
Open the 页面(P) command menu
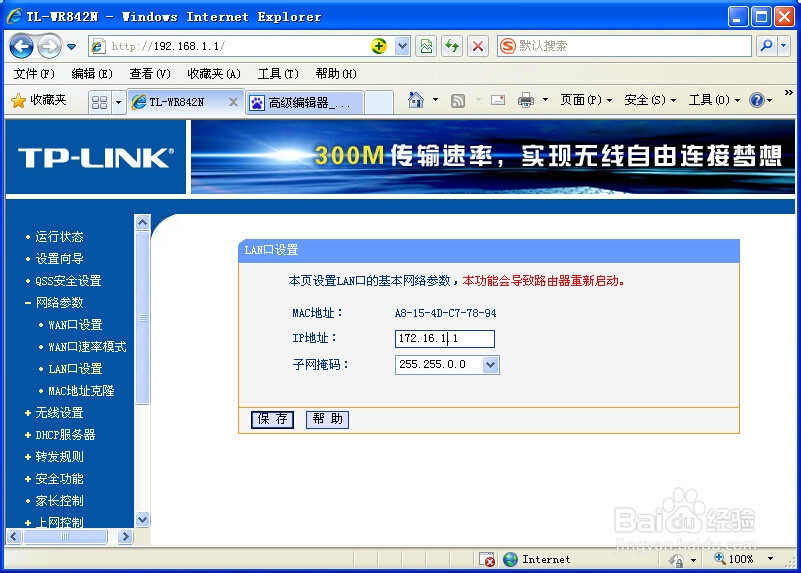pos(586,100)
